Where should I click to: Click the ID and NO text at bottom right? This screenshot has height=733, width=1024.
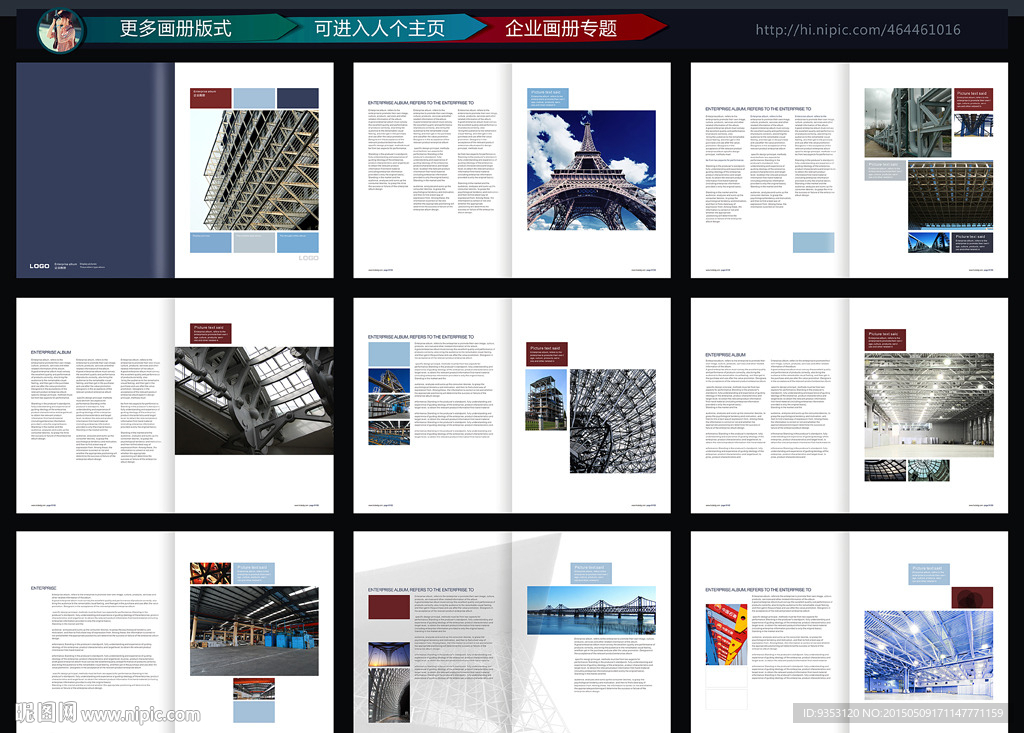click(898, 713)
